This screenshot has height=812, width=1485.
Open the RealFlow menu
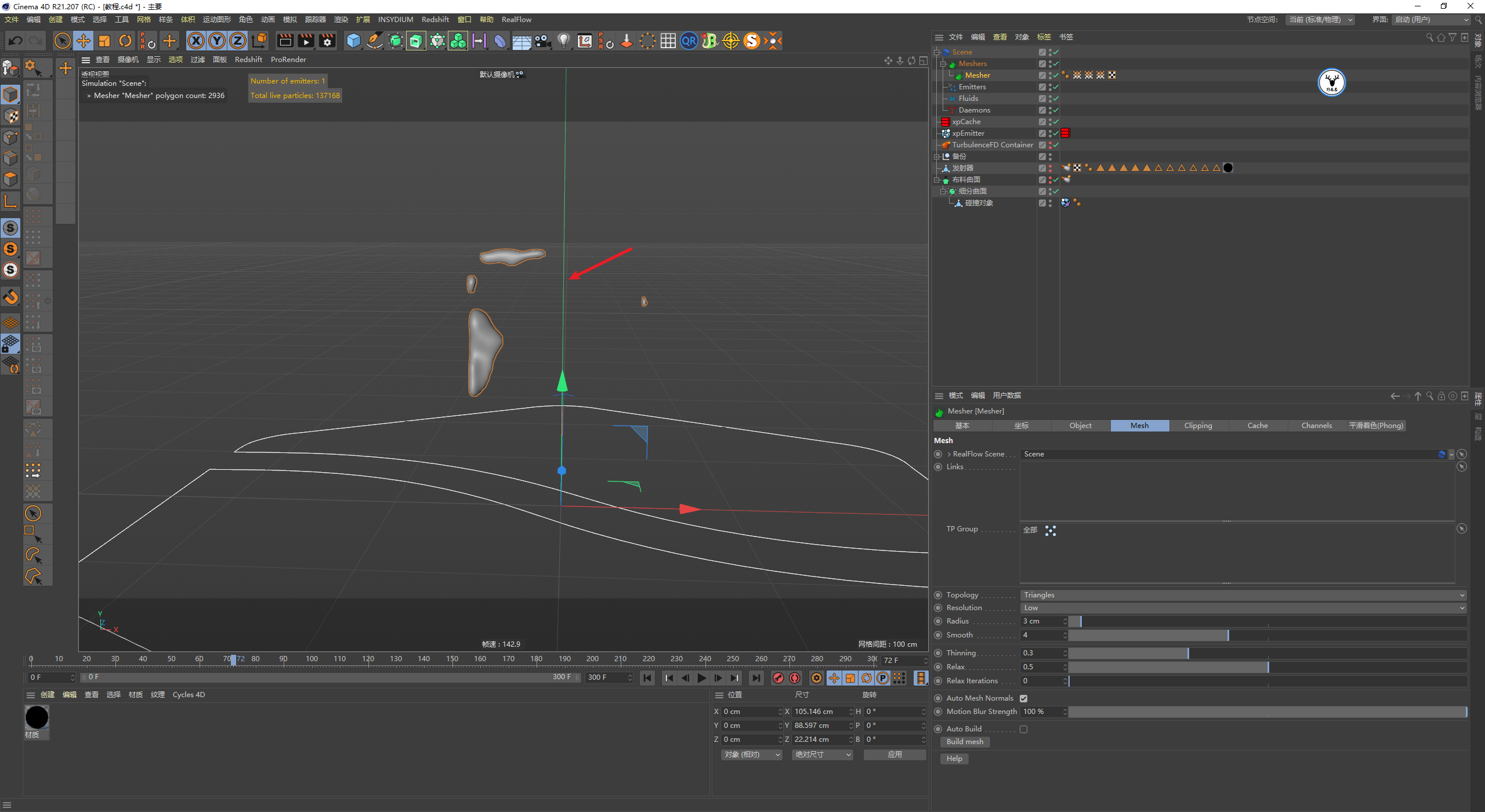516,20
